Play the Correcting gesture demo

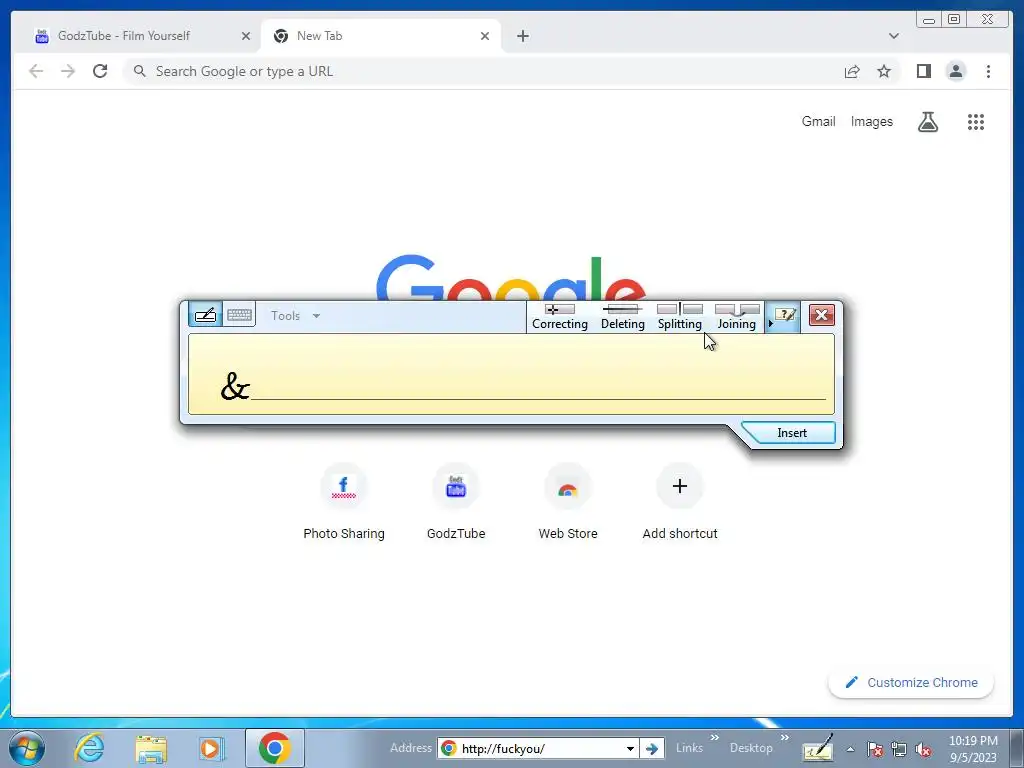(x=560, y=317)
